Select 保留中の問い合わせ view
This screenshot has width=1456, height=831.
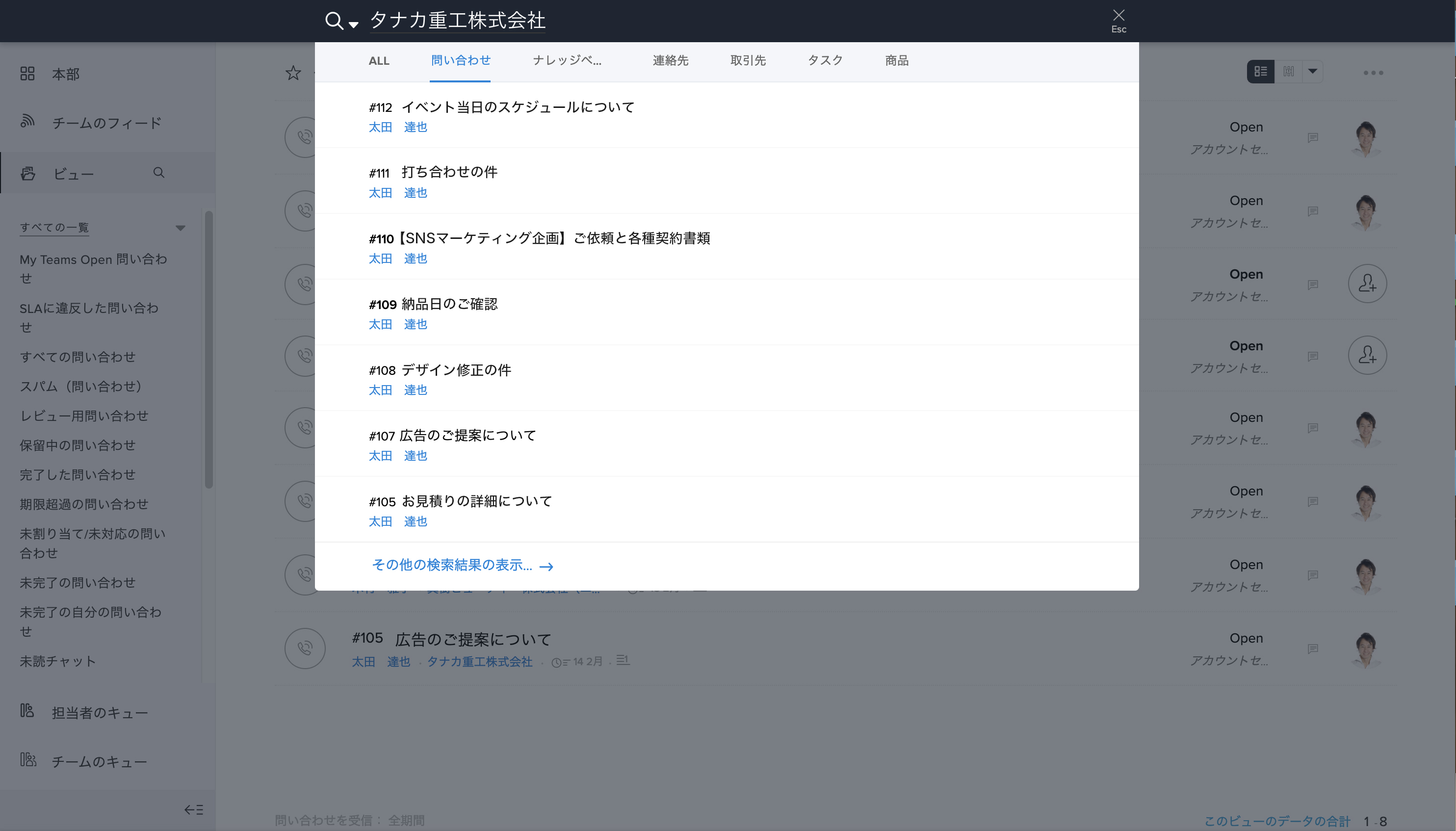click(78, 445)
